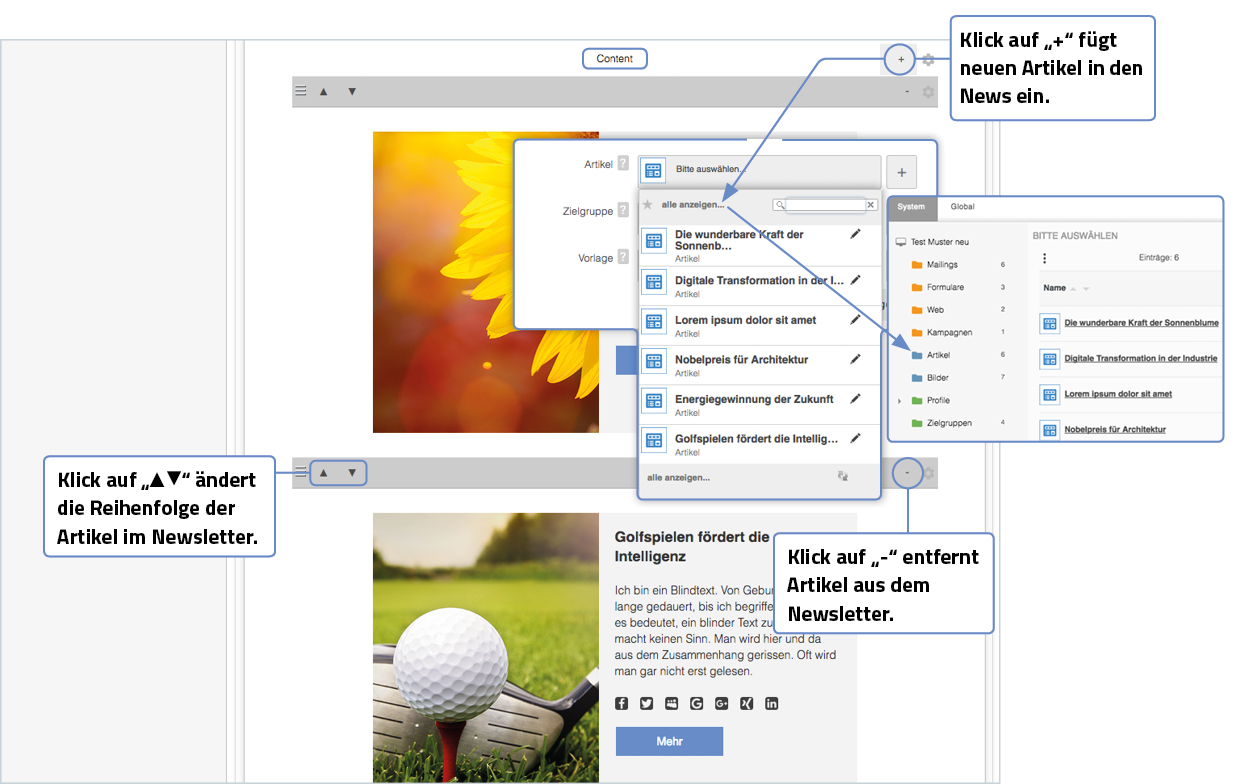Screen dimensions: 1239x784
Task: Click the 'Mehr' button in golf article
Action: coord(669,742)
